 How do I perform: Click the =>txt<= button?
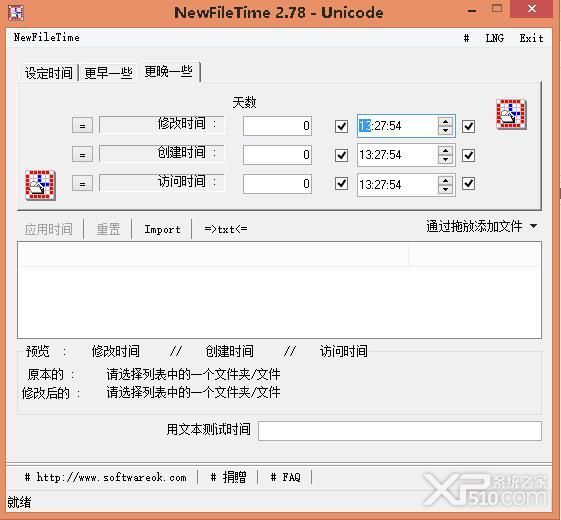(x=225, y=229)
